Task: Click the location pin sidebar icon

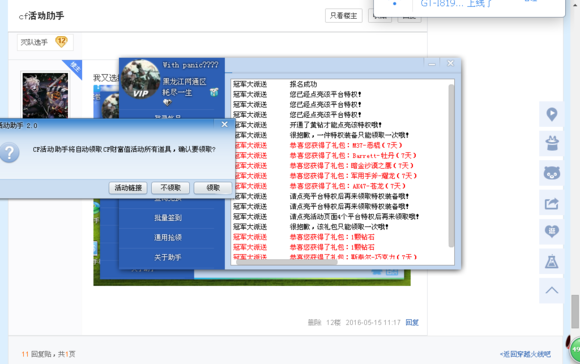Action: (552, 114)
